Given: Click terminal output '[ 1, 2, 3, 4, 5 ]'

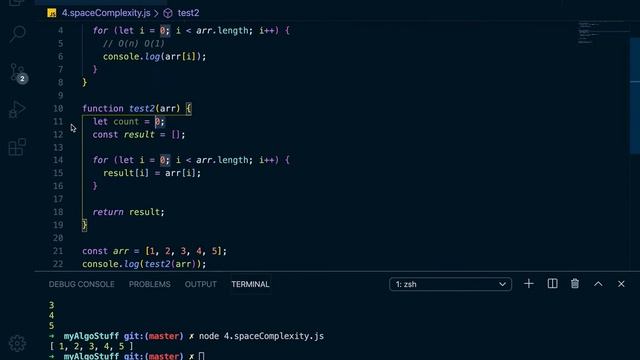Looking at the screenshot, I should coord(91,346).
